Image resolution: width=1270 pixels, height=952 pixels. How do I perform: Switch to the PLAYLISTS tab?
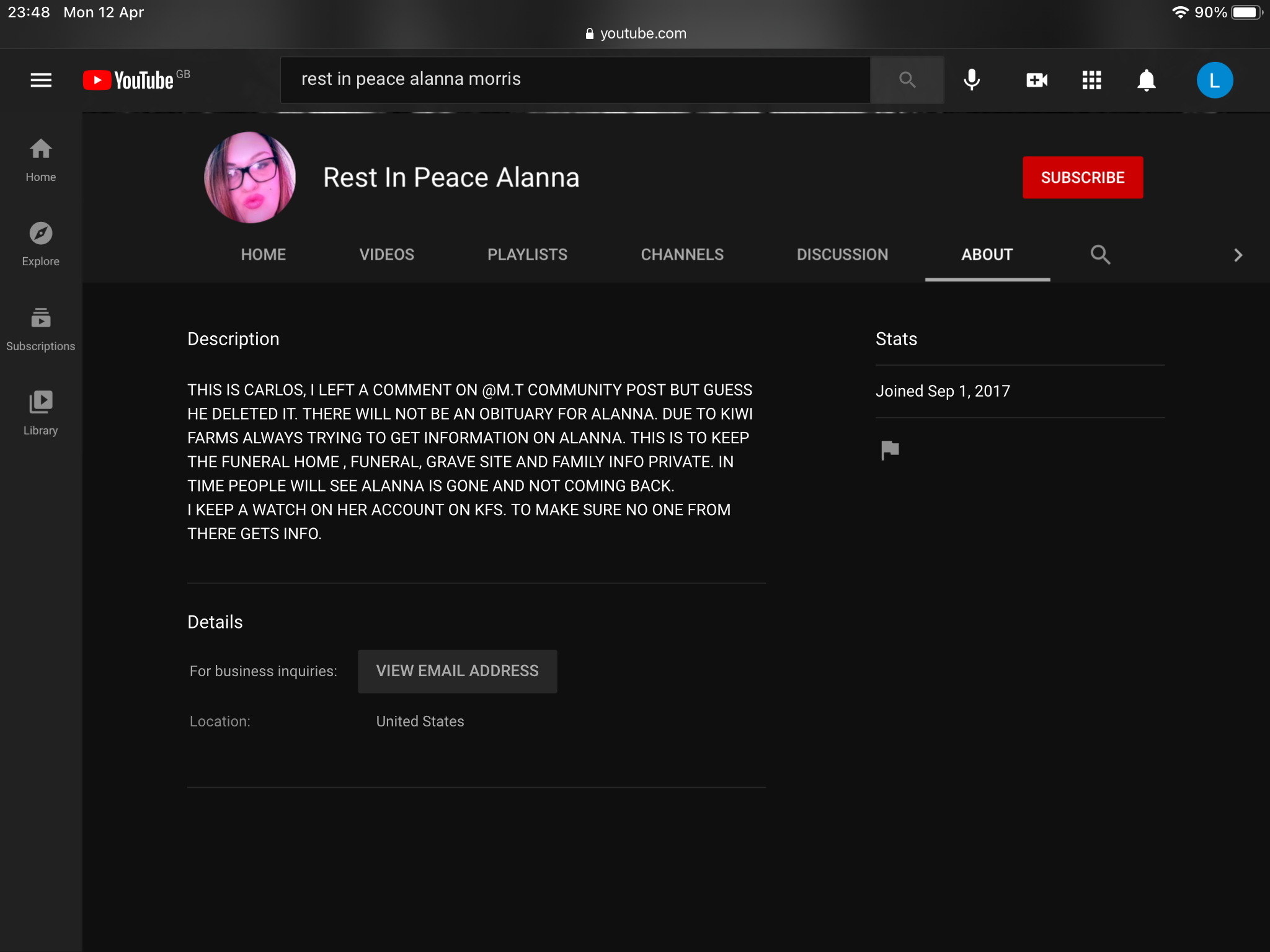(x=528, y=255)
